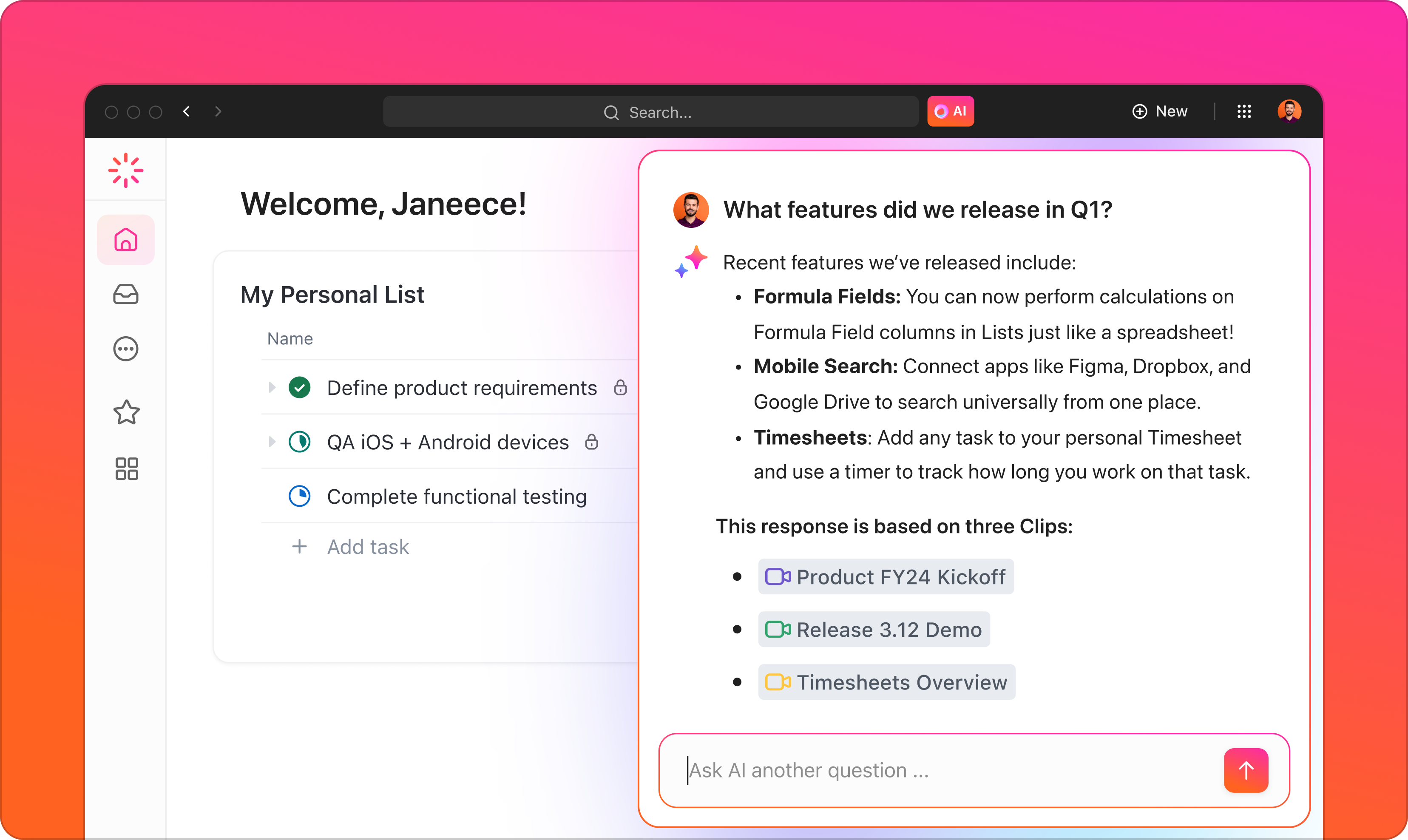Open the chat bubble sidebar icon
Screen dimensions: 1408x840
tap(126, 349)
